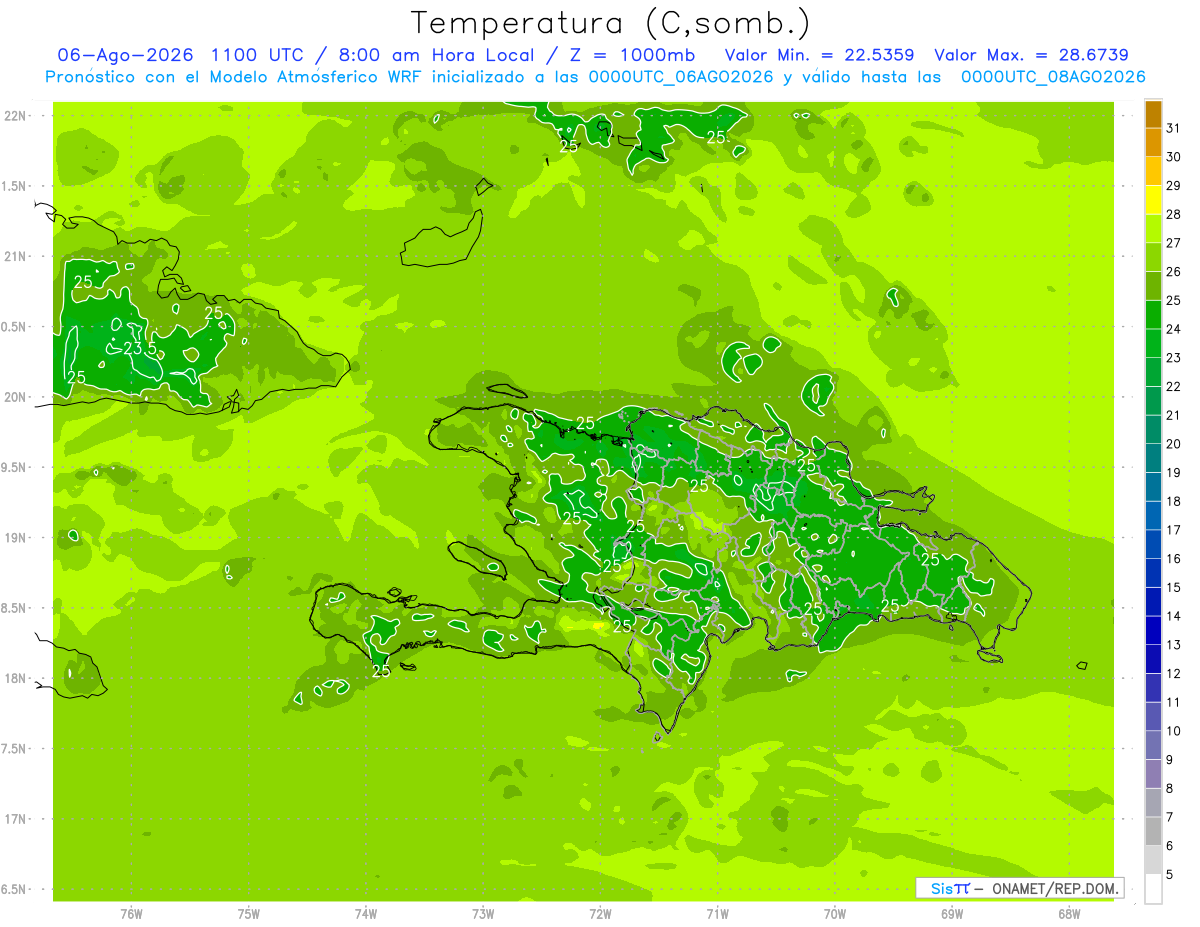
Task: Click the '31' value on the color scale
Action: click(1174, 128)
